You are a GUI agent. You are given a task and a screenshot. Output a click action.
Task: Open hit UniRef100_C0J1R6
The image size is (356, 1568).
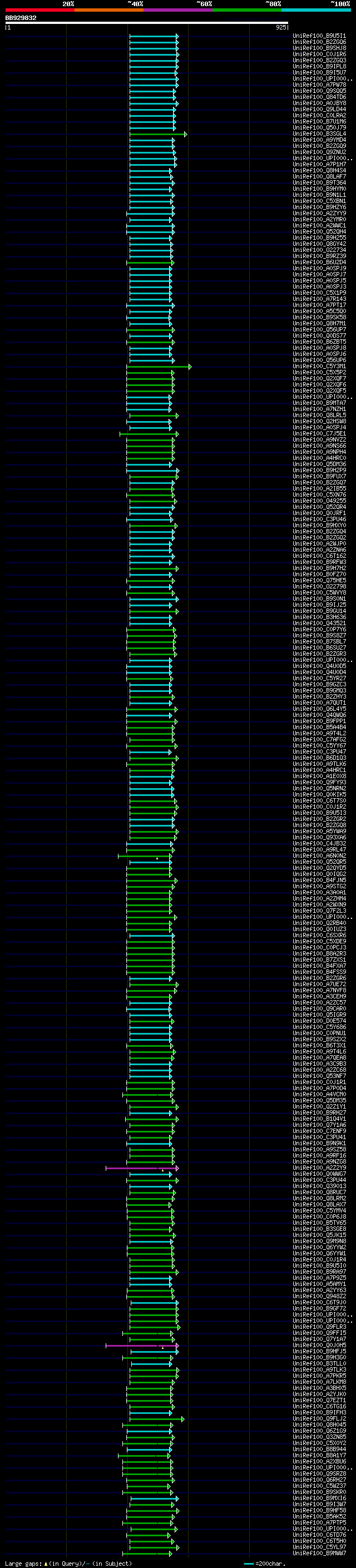[319, 54]
